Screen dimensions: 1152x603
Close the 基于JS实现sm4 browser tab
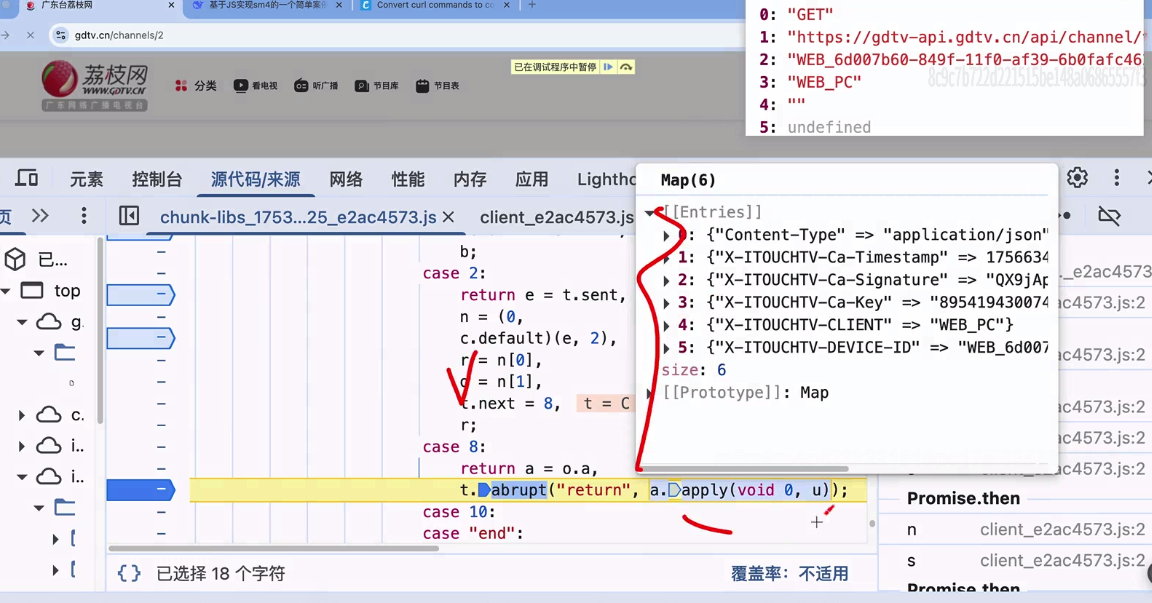(339, 5)
